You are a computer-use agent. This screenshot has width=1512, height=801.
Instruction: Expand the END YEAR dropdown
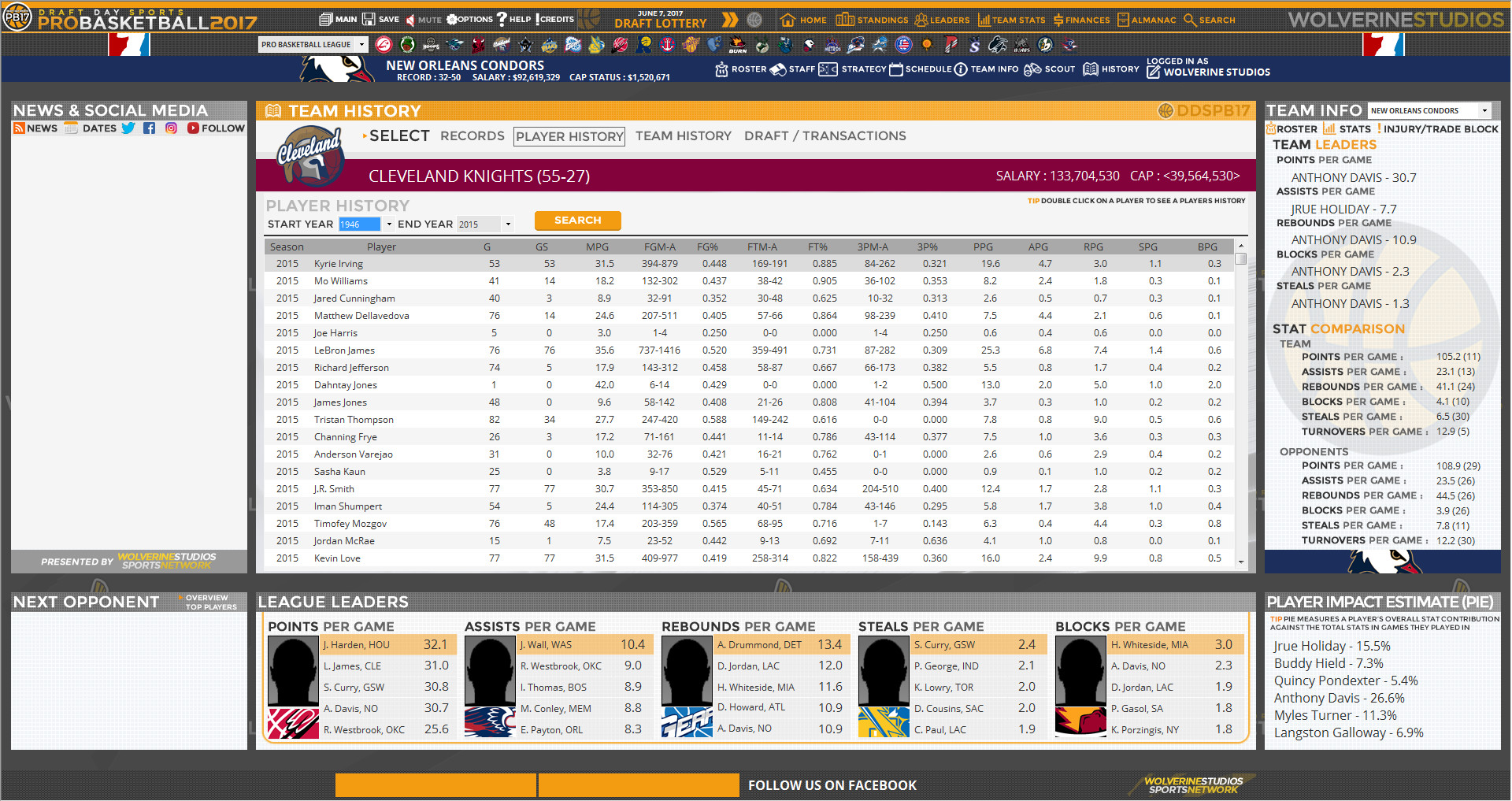tap(509, 224)
